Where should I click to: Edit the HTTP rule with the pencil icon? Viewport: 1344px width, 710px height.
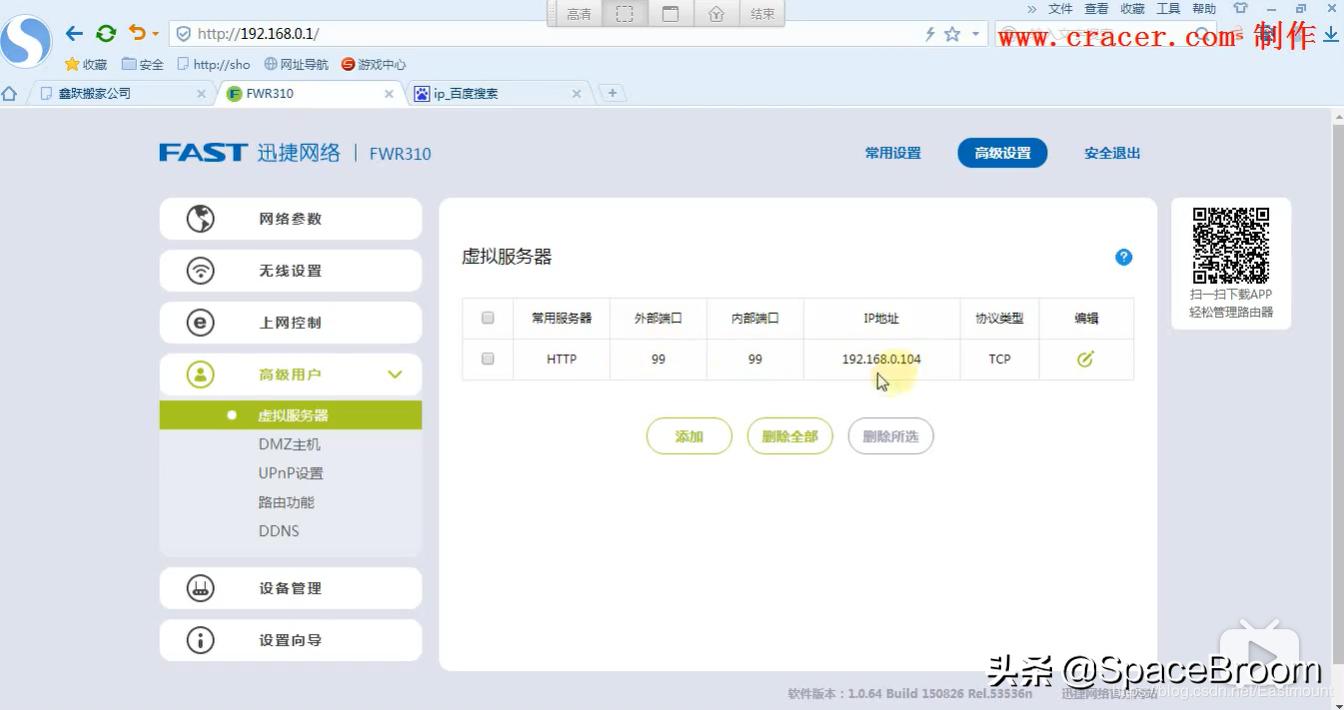pos(1085,359)
